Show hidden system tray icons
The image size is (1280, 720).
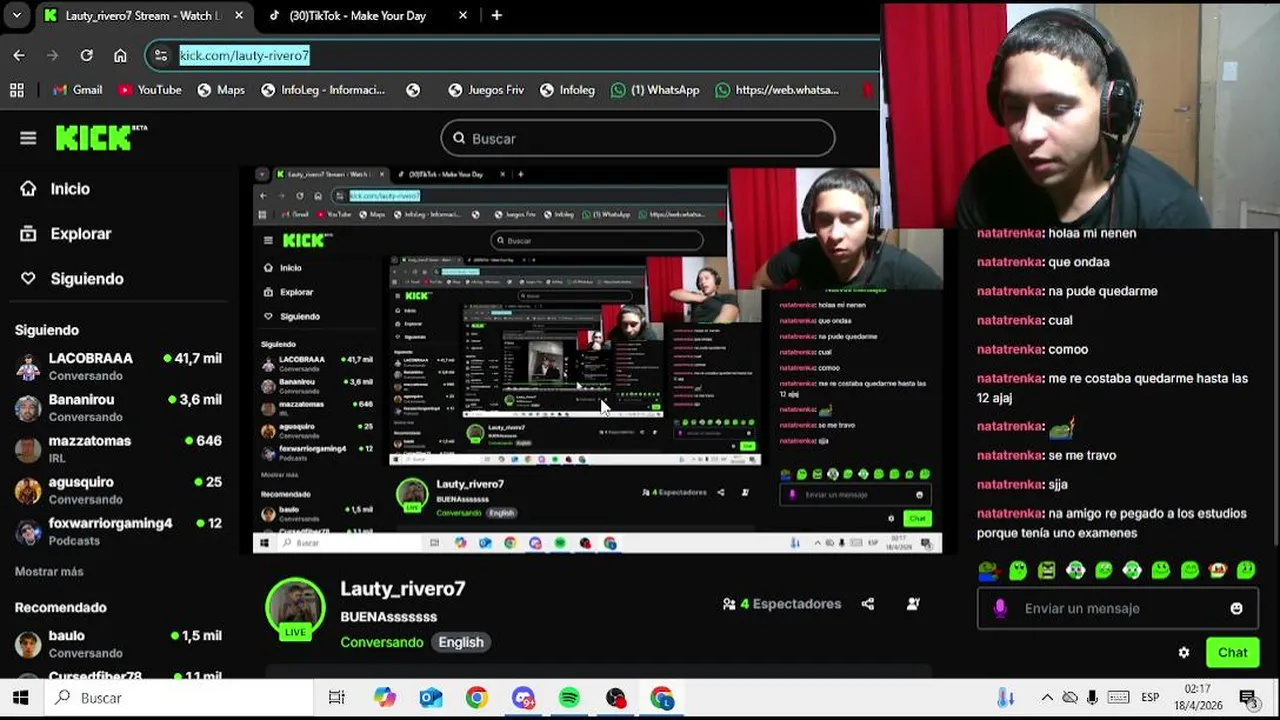(1046, 698)
